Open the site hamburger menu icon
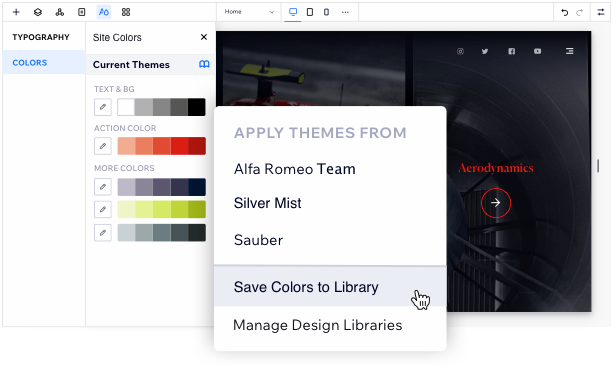 coord(570,51)
